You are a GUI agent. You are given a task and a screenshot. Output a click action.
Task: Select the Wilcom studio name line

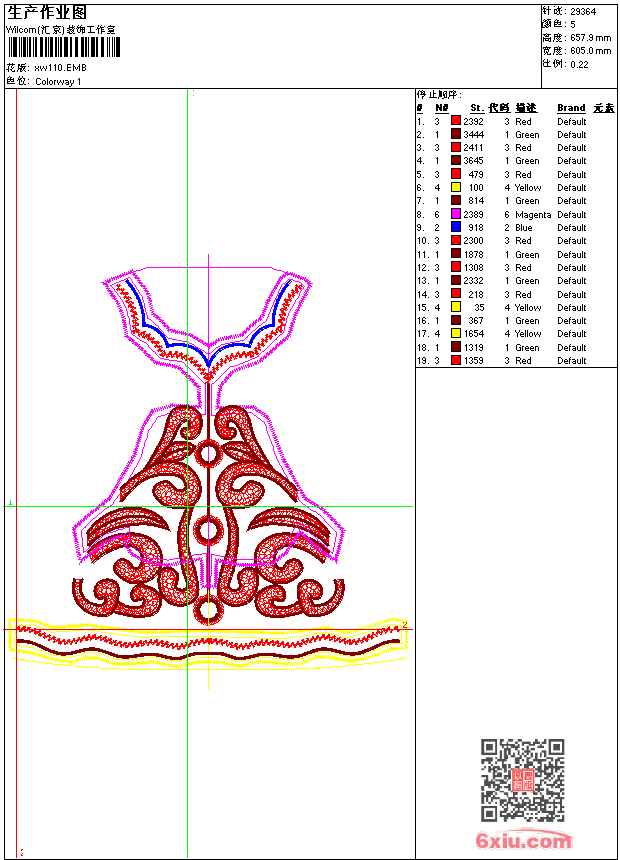tap(60, 30)
